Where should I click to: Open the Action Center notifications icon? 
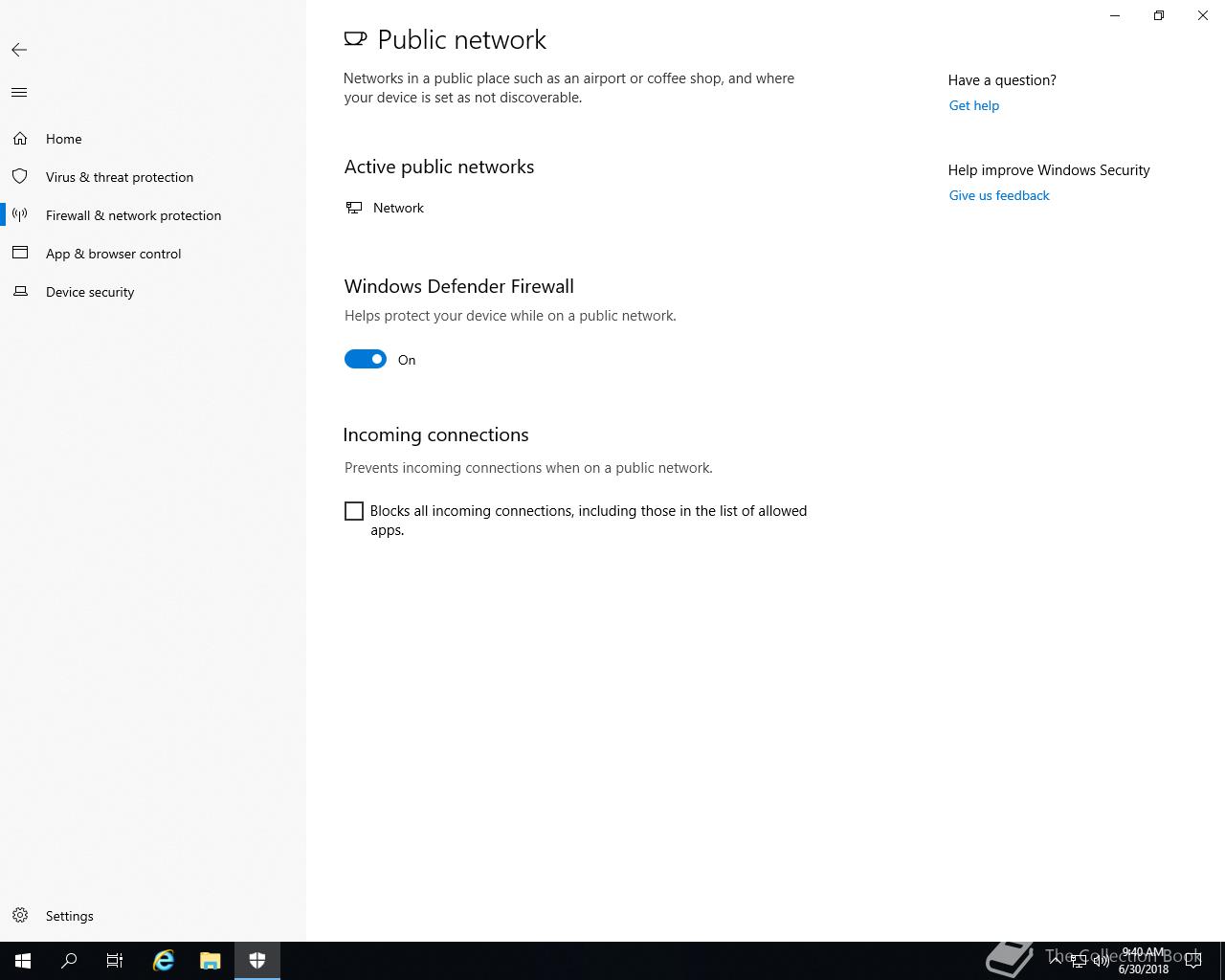coord(1193,961)
